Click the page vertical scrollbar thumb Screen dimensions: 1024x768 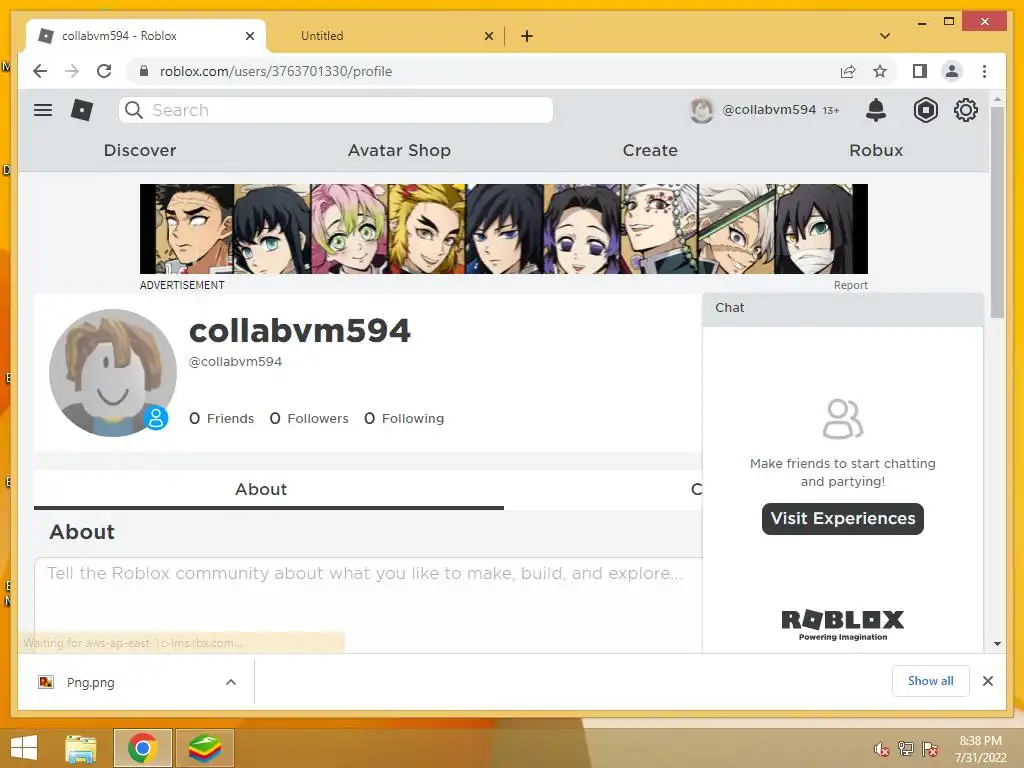tap(997, 212)
